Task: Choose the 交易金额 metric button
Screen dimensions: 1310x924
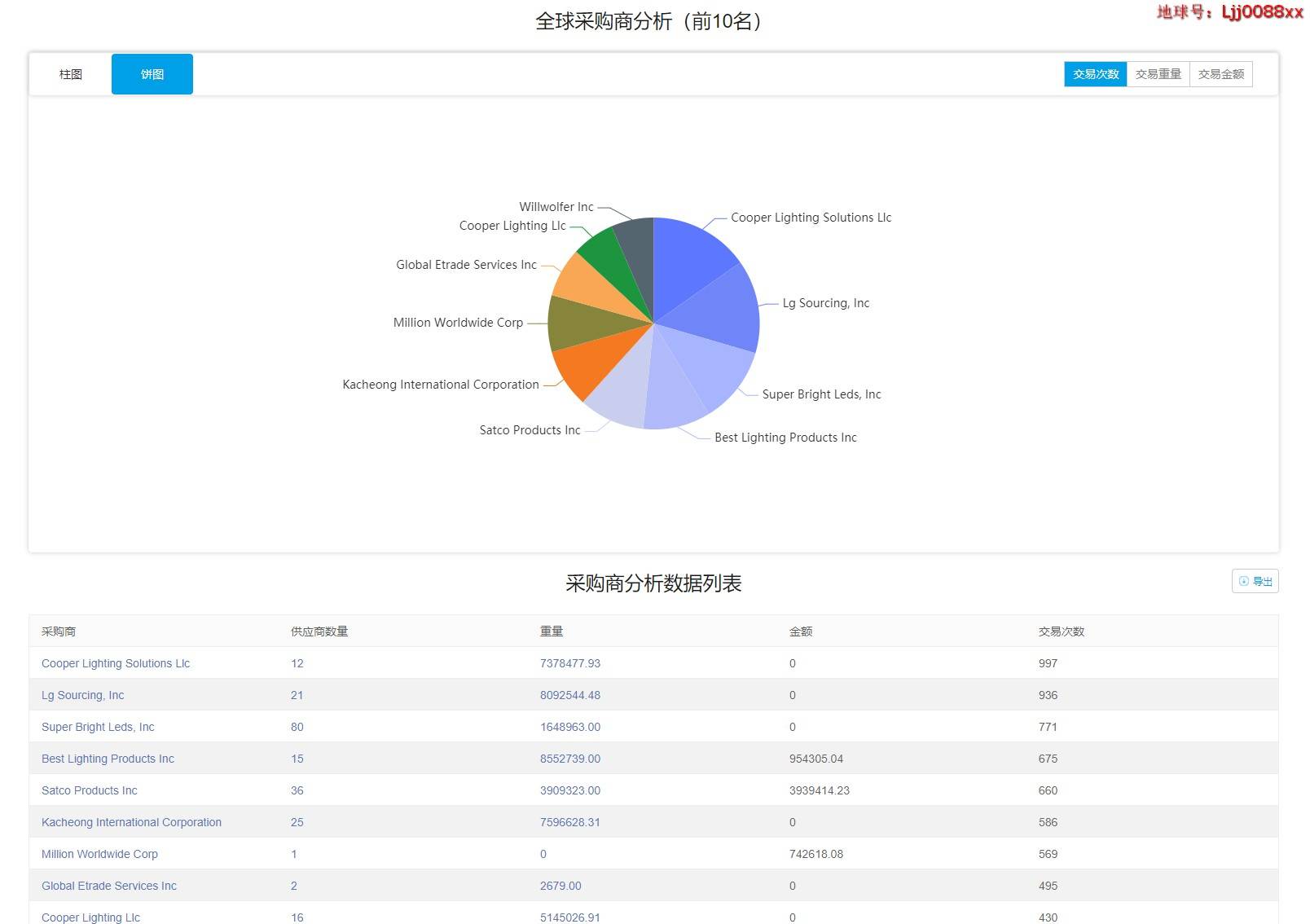Action: point(1221,74)
